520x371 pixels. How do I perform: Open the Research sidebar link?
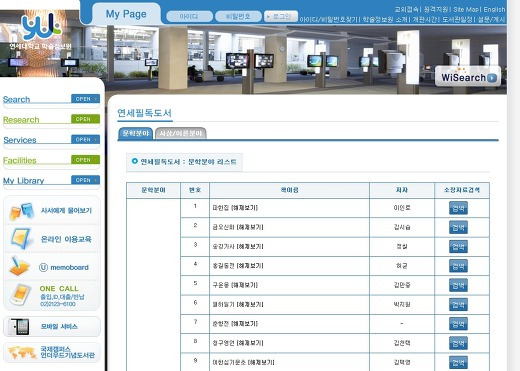coord(21,120)
